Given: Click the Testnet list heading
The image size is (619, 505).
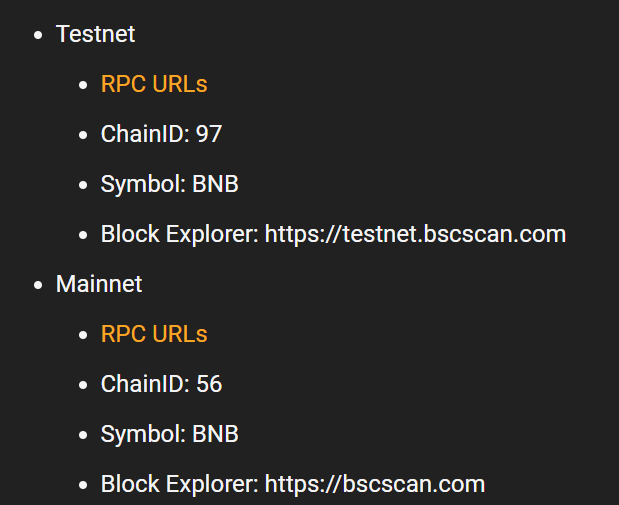Looking at the screenshot, I should pyautogui.click(x=96, y=34).
